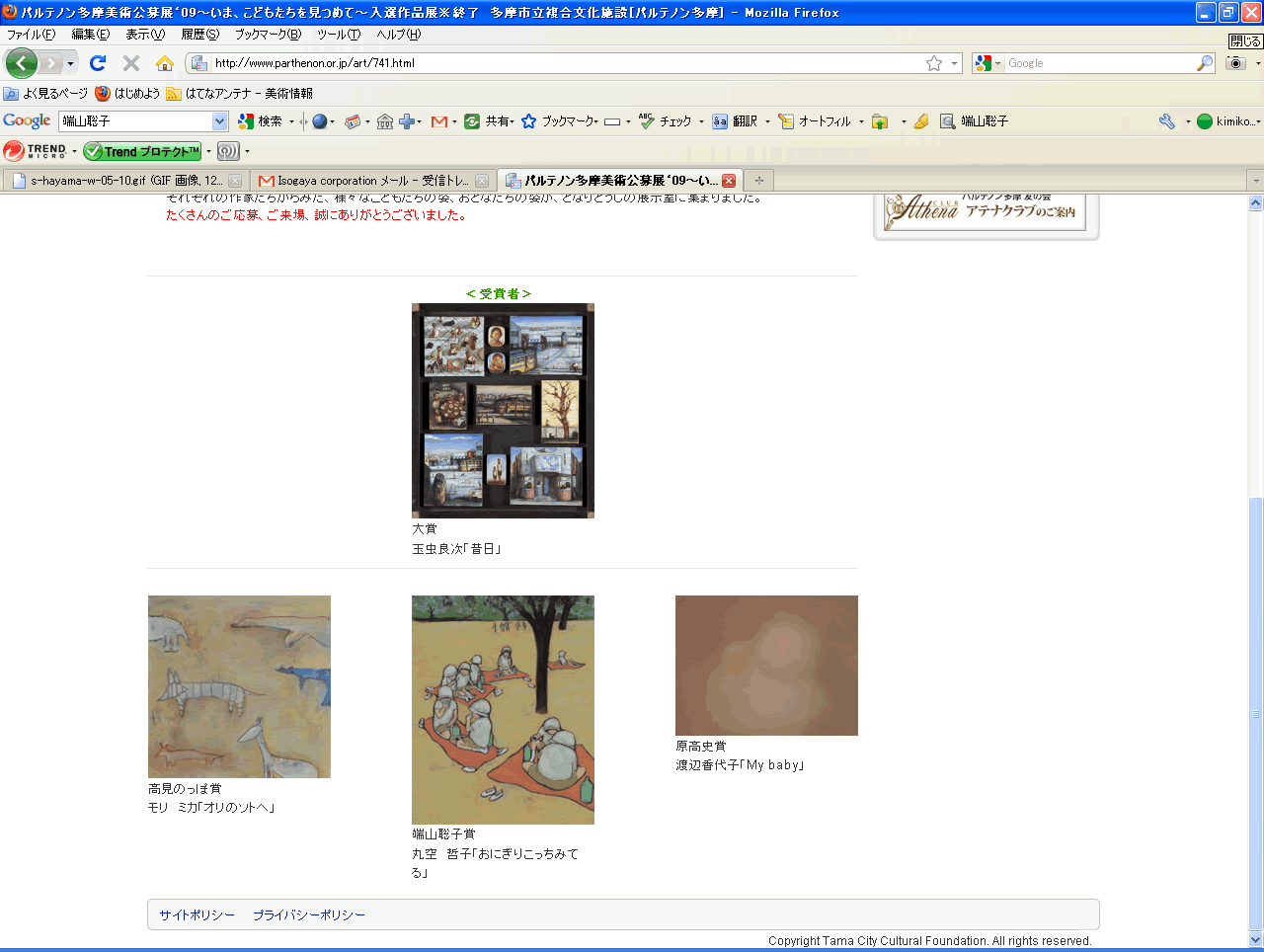The image size is (1264, 952).
Task: Click the camera screenshot icon
Action: click(1235, 62)
